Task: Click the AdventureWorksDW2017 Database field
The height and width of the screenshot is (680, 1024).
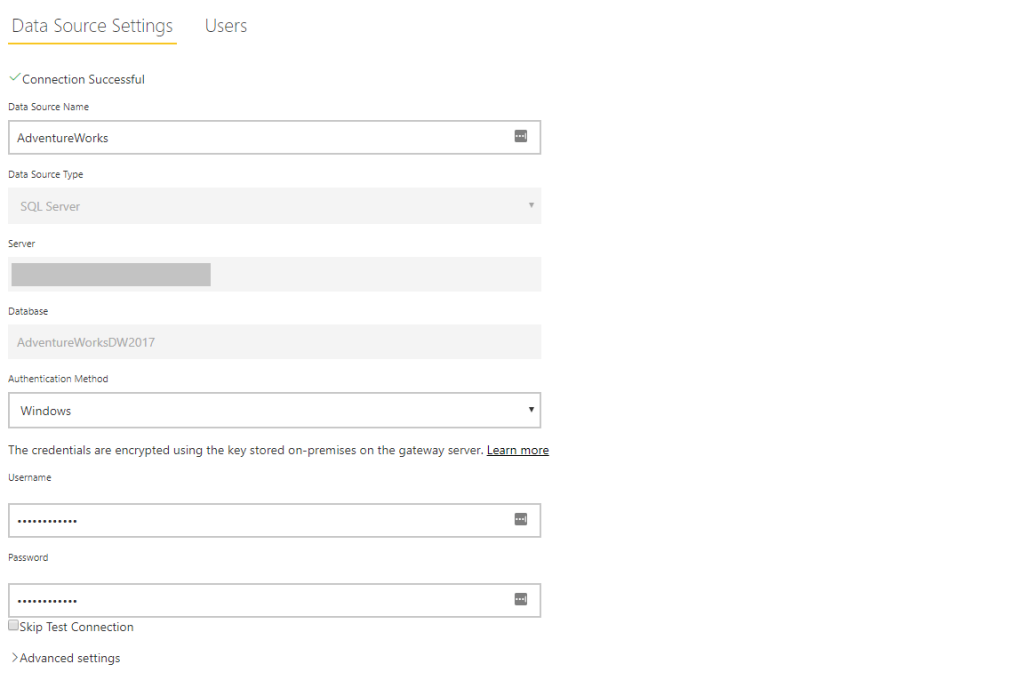Action: point(274,342)
